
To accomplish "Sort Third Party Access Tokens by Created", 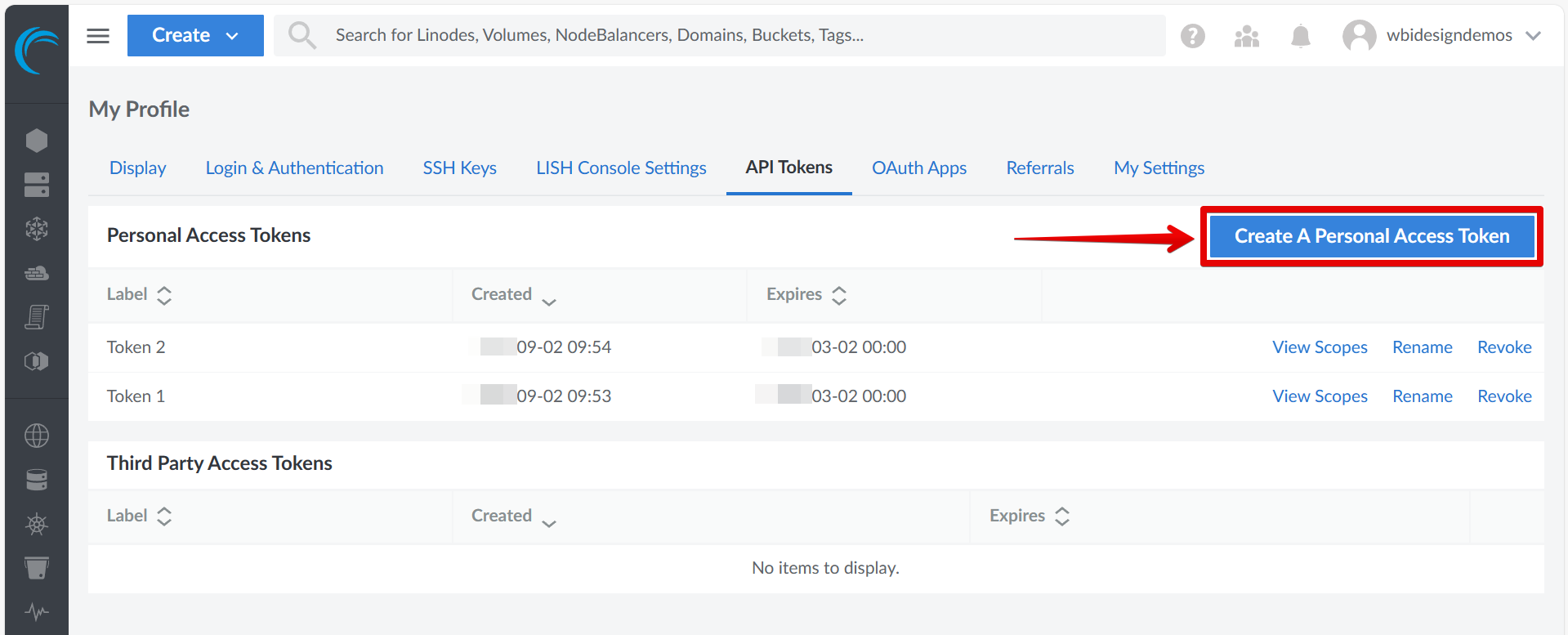I will 513,516.
